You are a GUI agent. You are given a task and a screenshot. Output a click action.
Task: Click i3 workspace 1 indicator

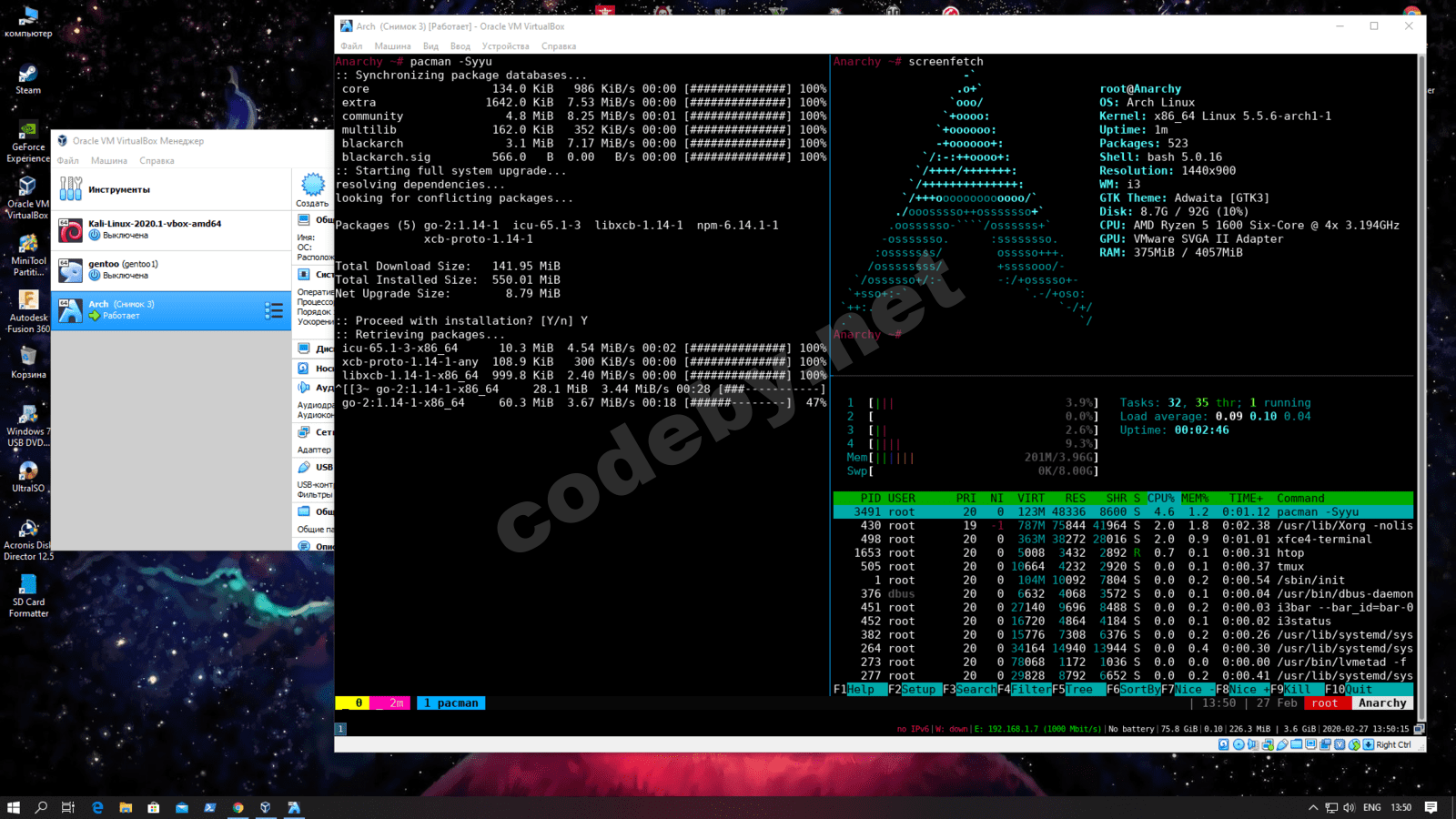(x=340, y=729)
